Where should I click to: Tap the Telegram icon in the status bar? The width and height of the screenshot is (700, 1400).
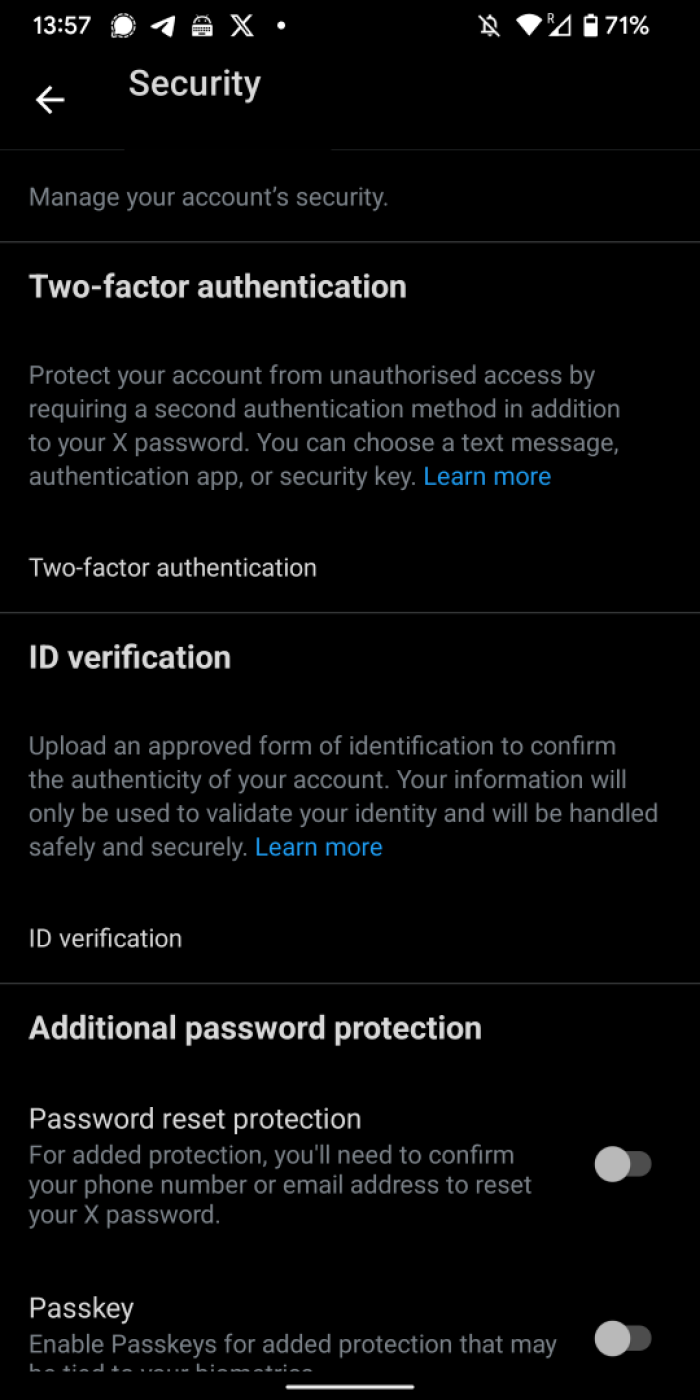pyautogui.click(x=162, y=26)
